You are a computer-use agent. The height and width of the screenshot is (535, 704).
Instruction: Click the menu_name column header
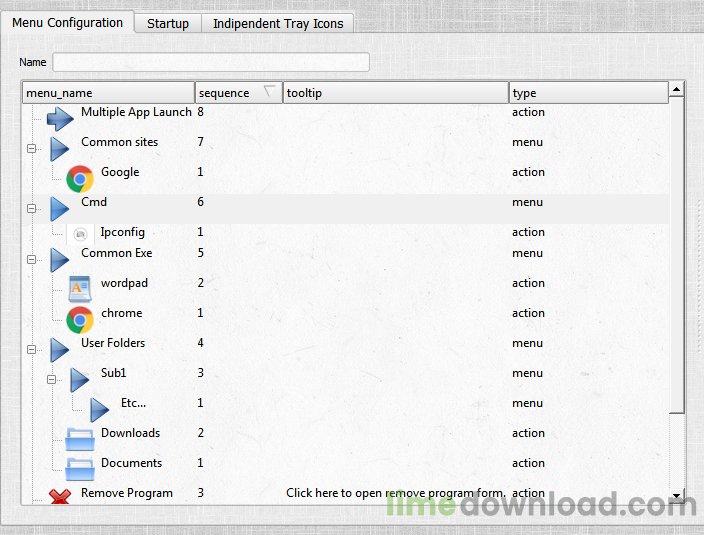pos(108,93)
